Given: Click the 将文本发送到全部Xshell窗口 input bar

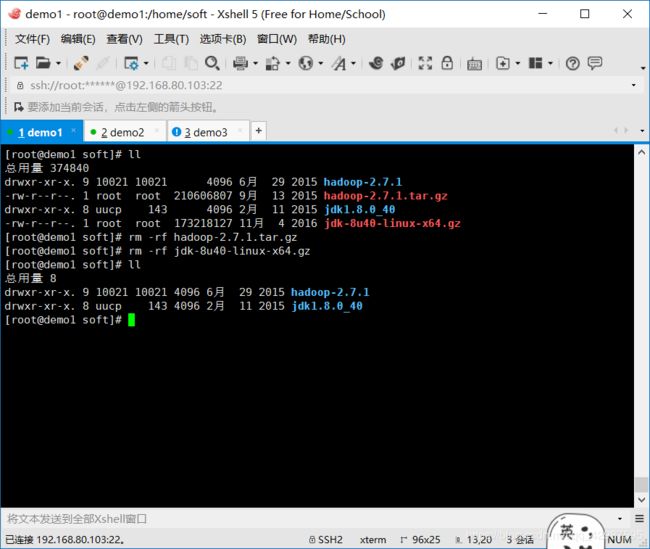Looking at the screenshot, I should 309,519.
